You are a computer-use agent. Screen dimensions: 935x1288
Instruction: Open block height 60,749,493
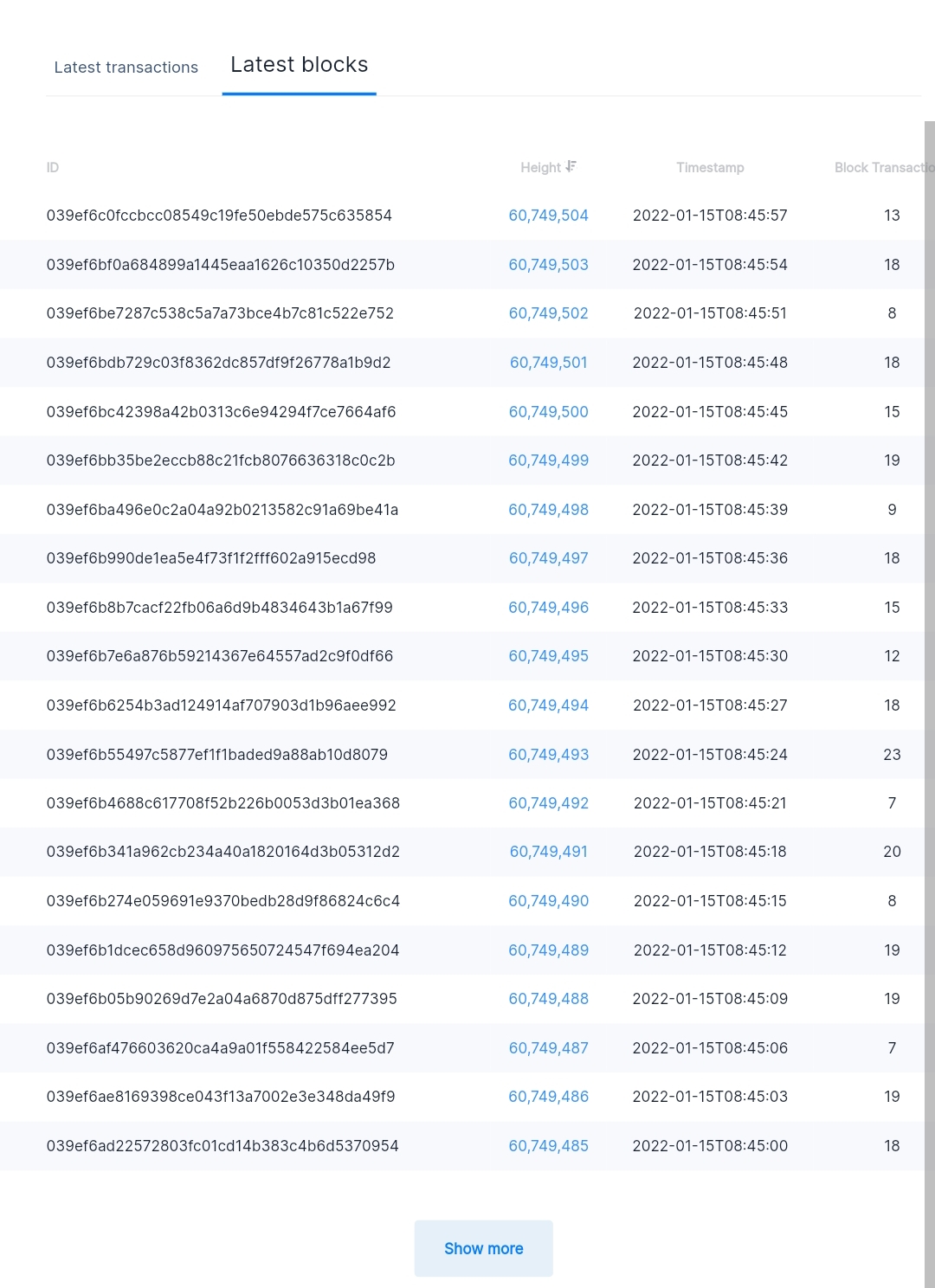tap(548, 755)
